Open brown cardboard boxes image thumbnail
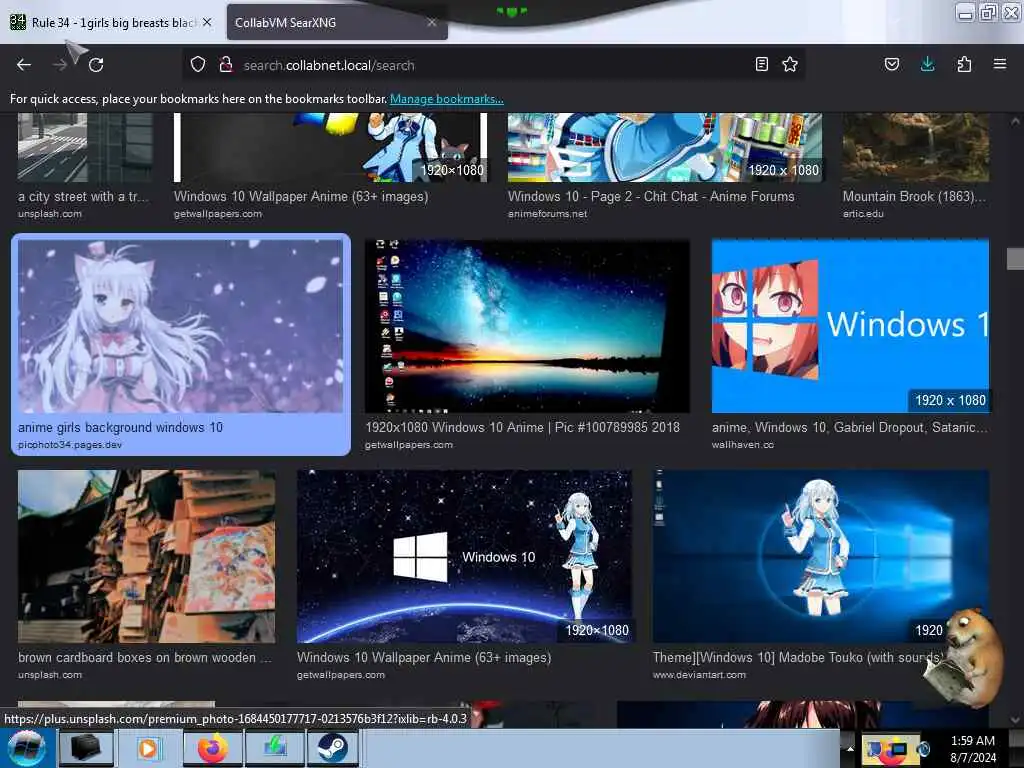This screenshot has width=1024, height=768. coord(146,556)
